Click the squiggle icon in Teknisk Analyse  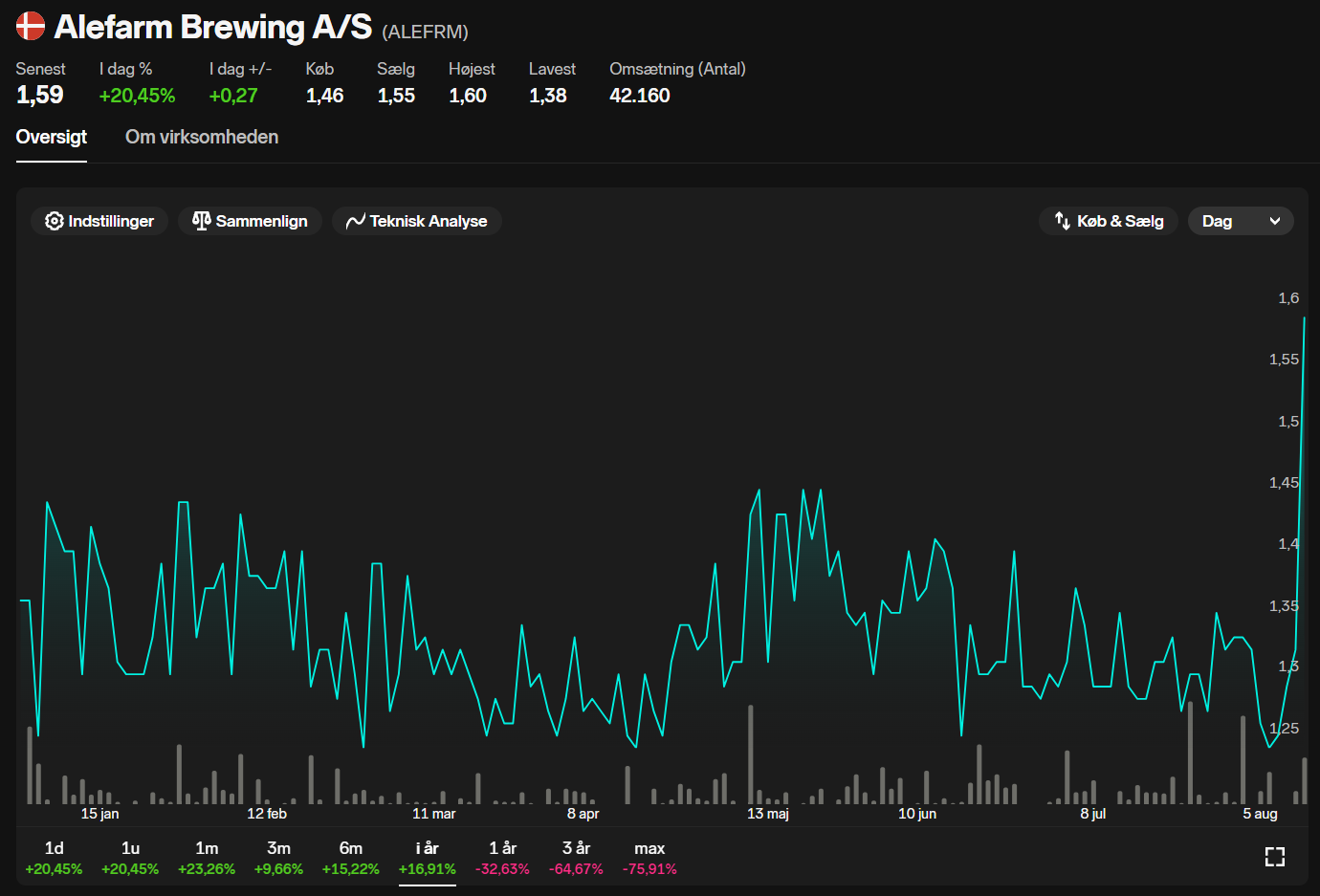pos(356,221)
